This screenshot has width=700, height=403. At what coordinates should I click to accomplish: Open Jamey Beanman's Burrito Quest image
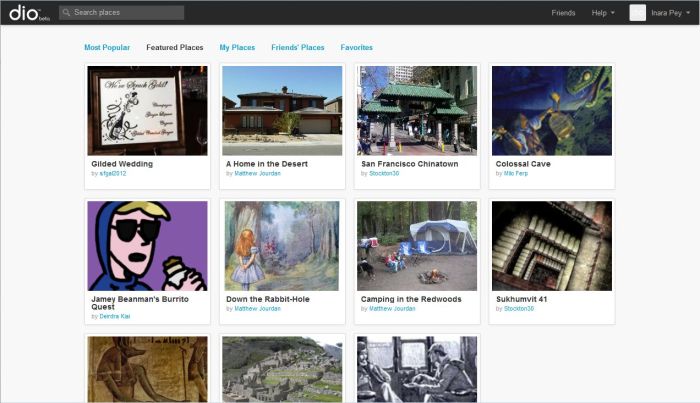tap(147, 246)
